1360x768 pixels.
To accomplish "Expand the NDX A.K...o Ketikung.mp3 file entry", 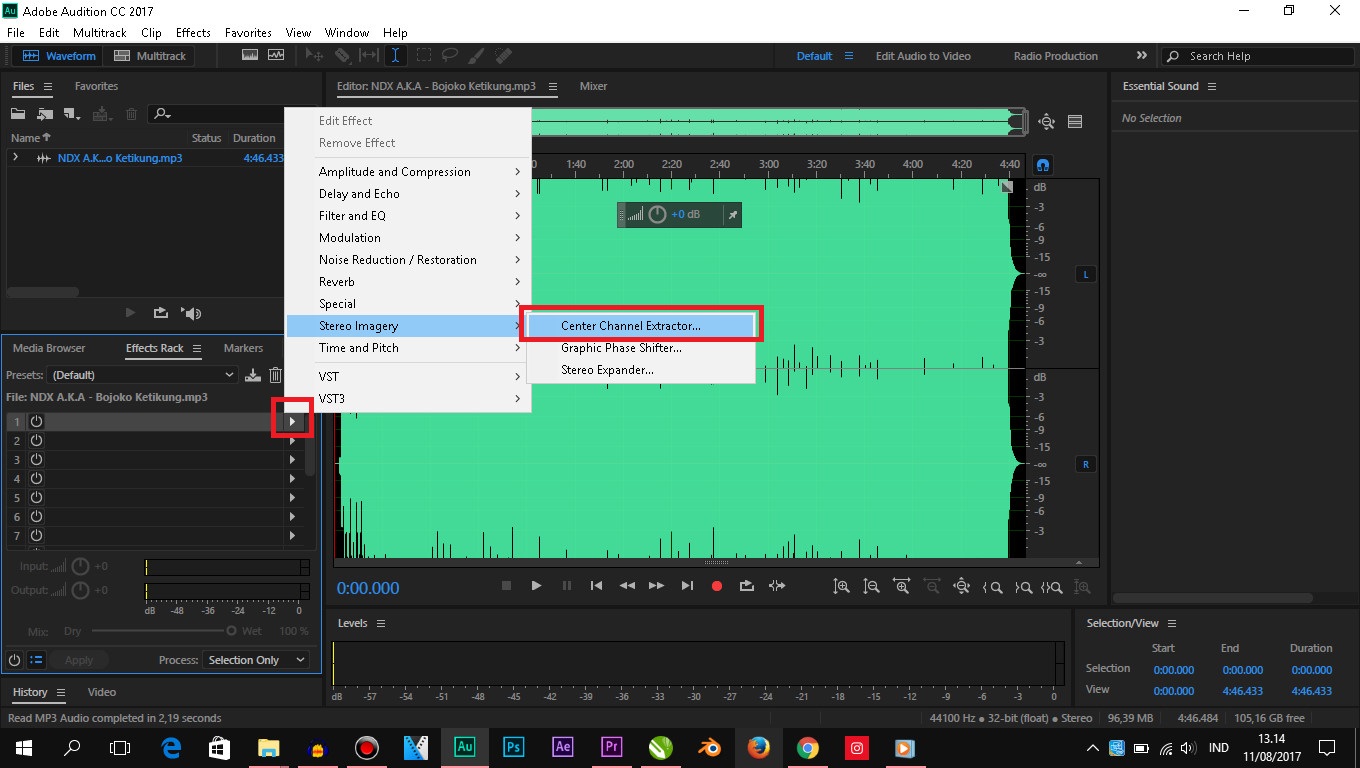I will coord(15,157).
